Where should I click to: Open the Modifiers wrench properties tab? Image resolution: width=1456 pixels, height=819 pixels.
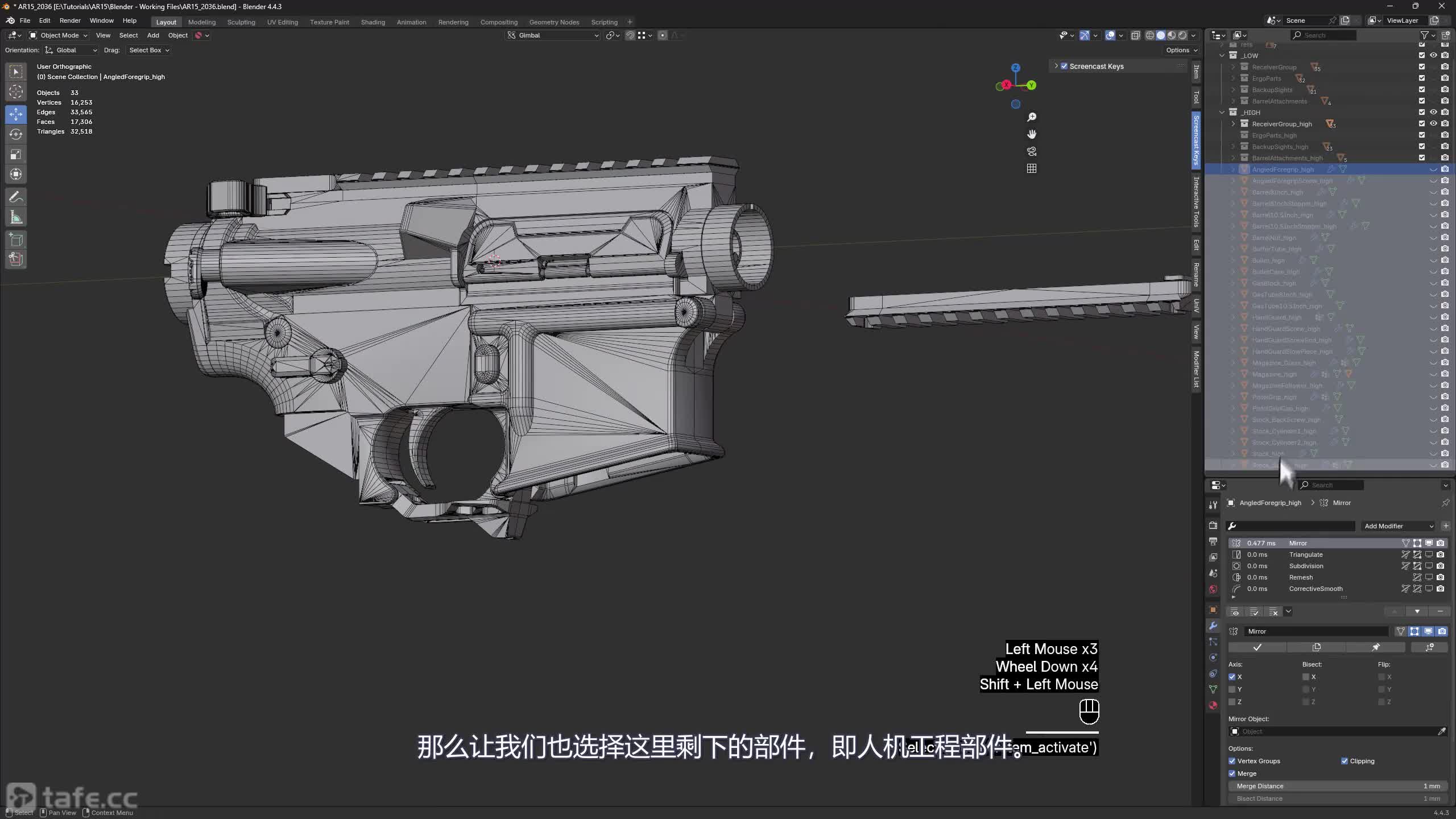tap(1213, 626)
